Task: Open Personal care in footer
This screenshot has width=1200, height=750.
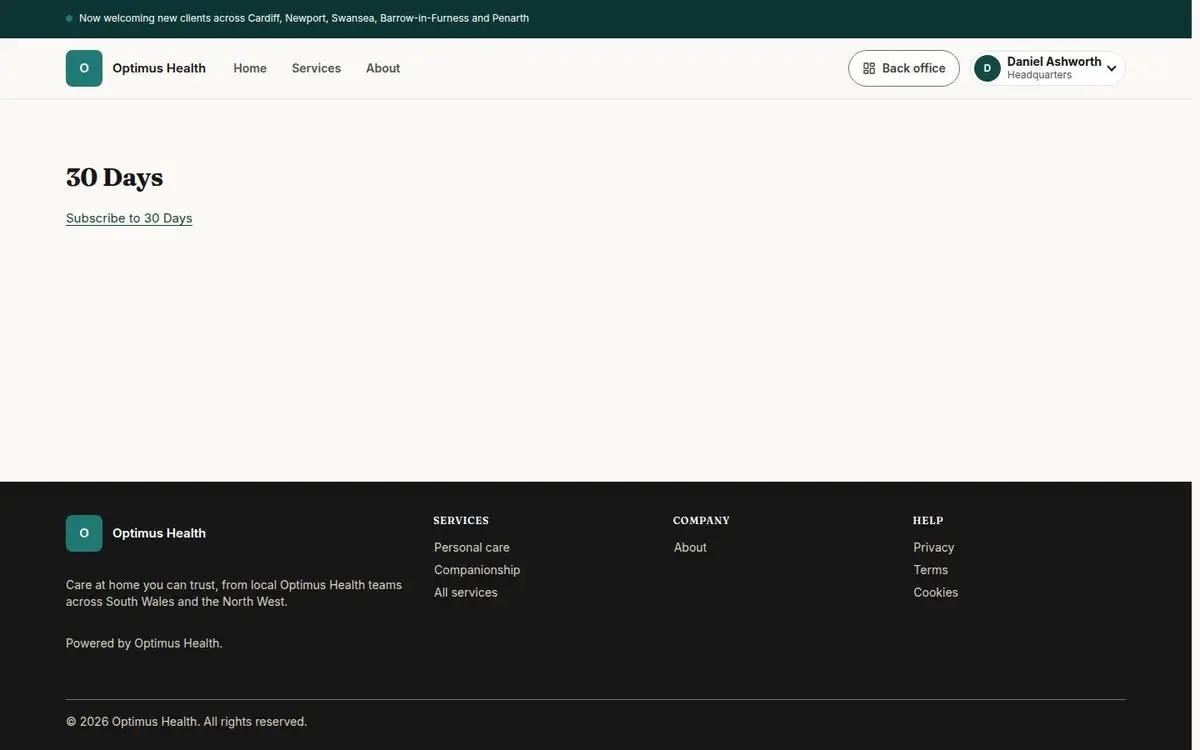Action: 472,547
